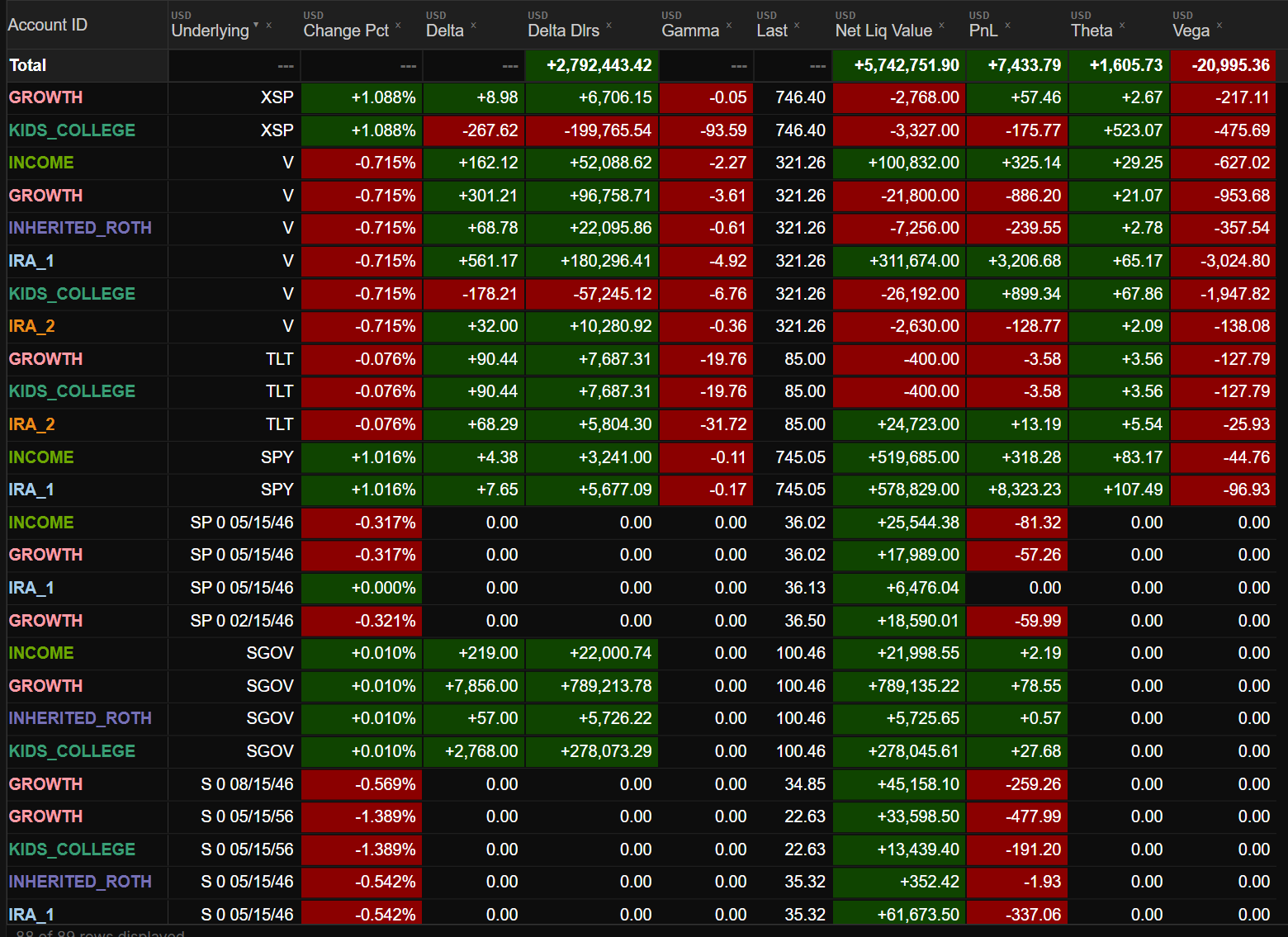Close the Delta column with its x
Image resolution: width=1288 pixels, height=937 pixels.
click(x=473, y=26)
